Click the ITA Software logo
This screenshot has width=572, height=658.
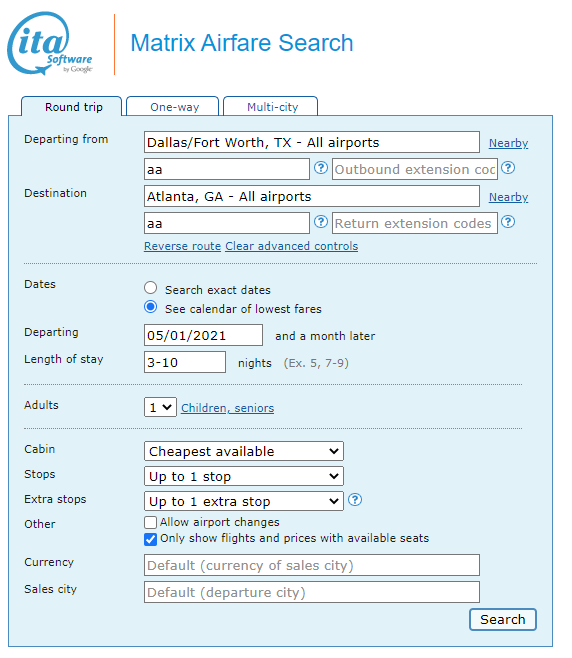click(50, 44)
